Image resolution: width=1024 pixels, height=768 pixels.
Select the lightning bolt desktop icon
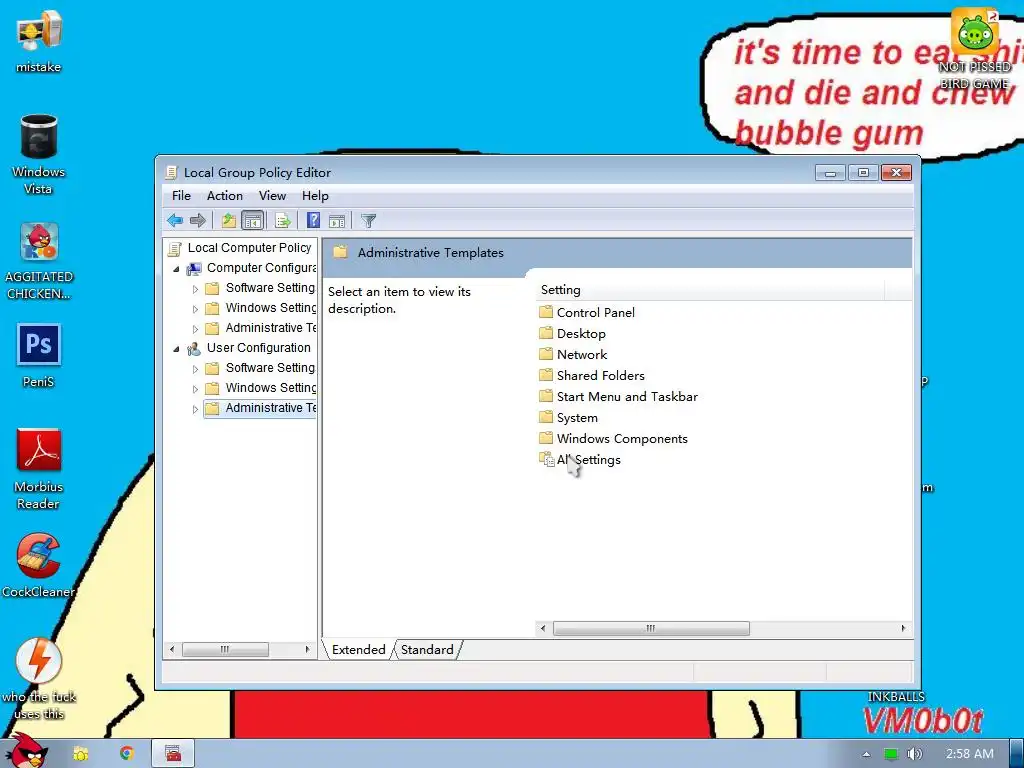39,679
